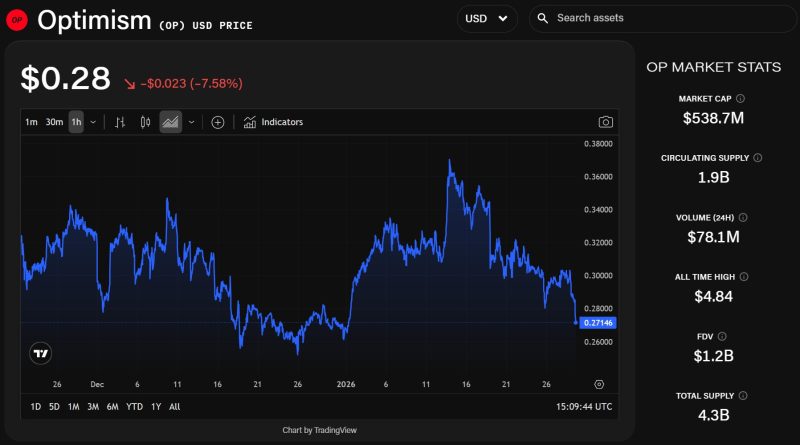Open the USD currency dropdown
This screenshot has height=445, width=800.
[487, 18]
